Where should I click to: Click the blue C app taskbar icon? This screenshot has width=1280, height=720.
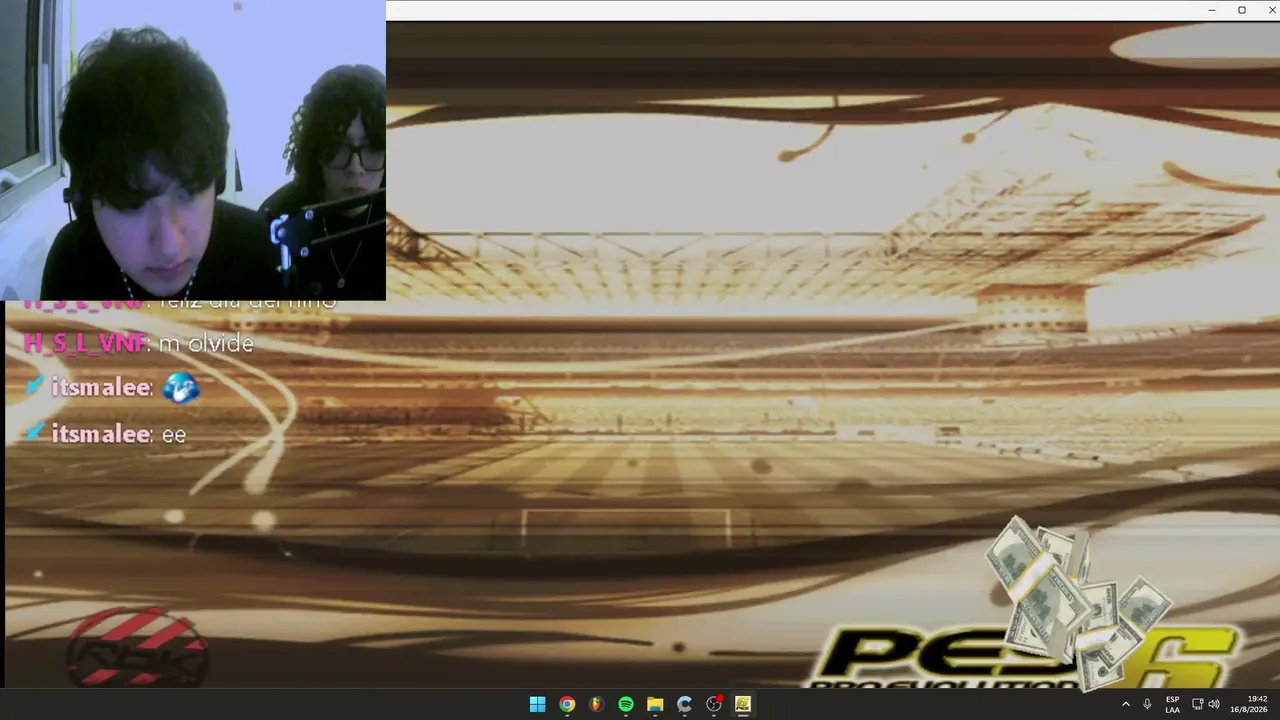click(x=684, y=704)
